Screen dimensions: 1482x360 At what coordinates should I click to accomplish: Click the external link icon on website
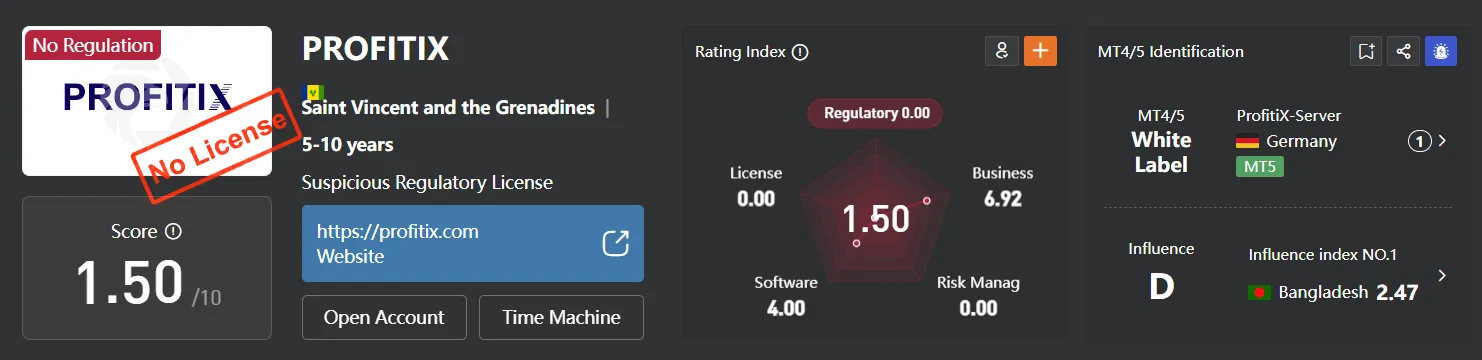[615, 243]
